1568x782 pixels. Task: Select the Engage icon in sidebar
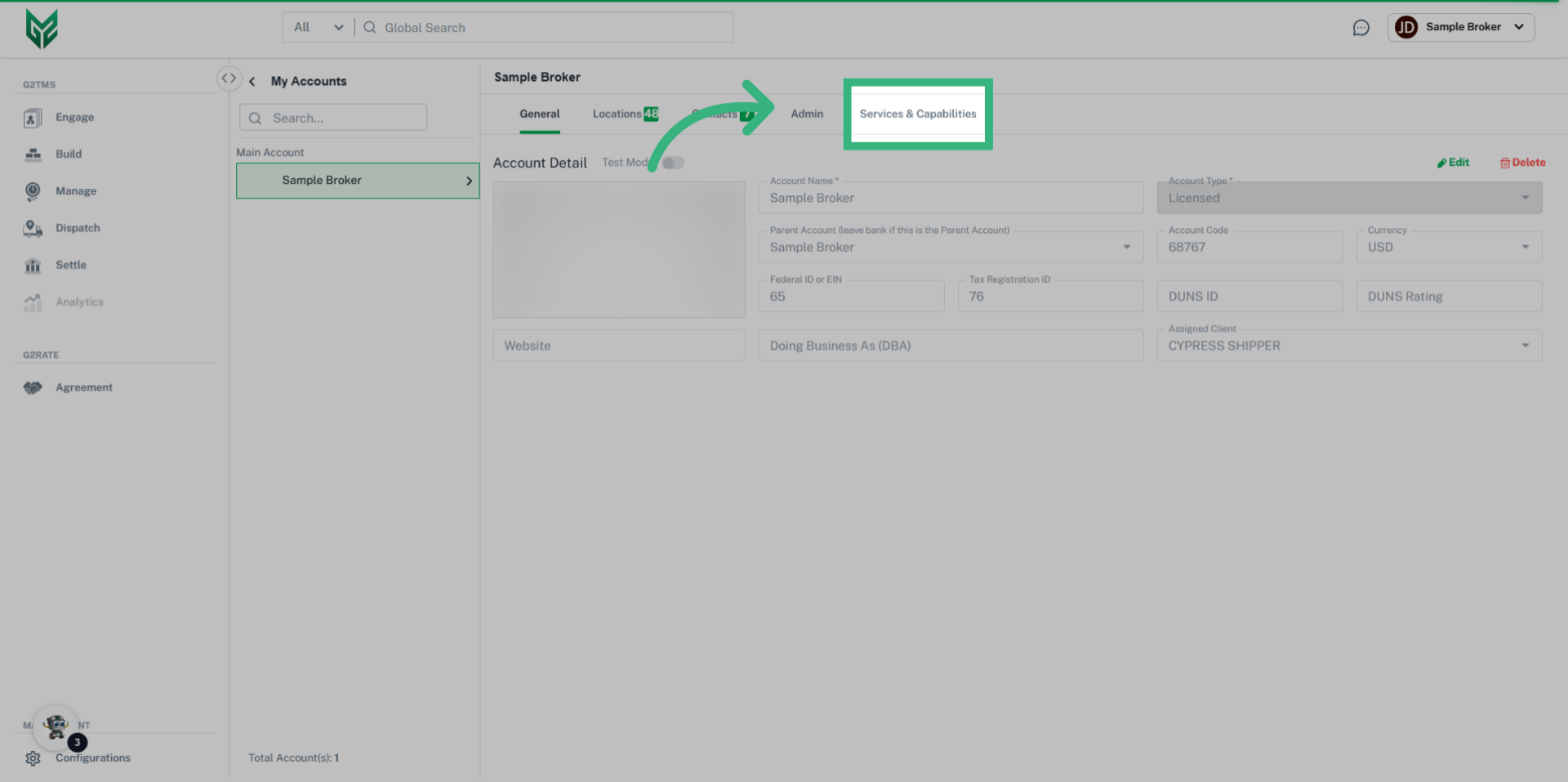pyautogui.click(x=33, y=117)
